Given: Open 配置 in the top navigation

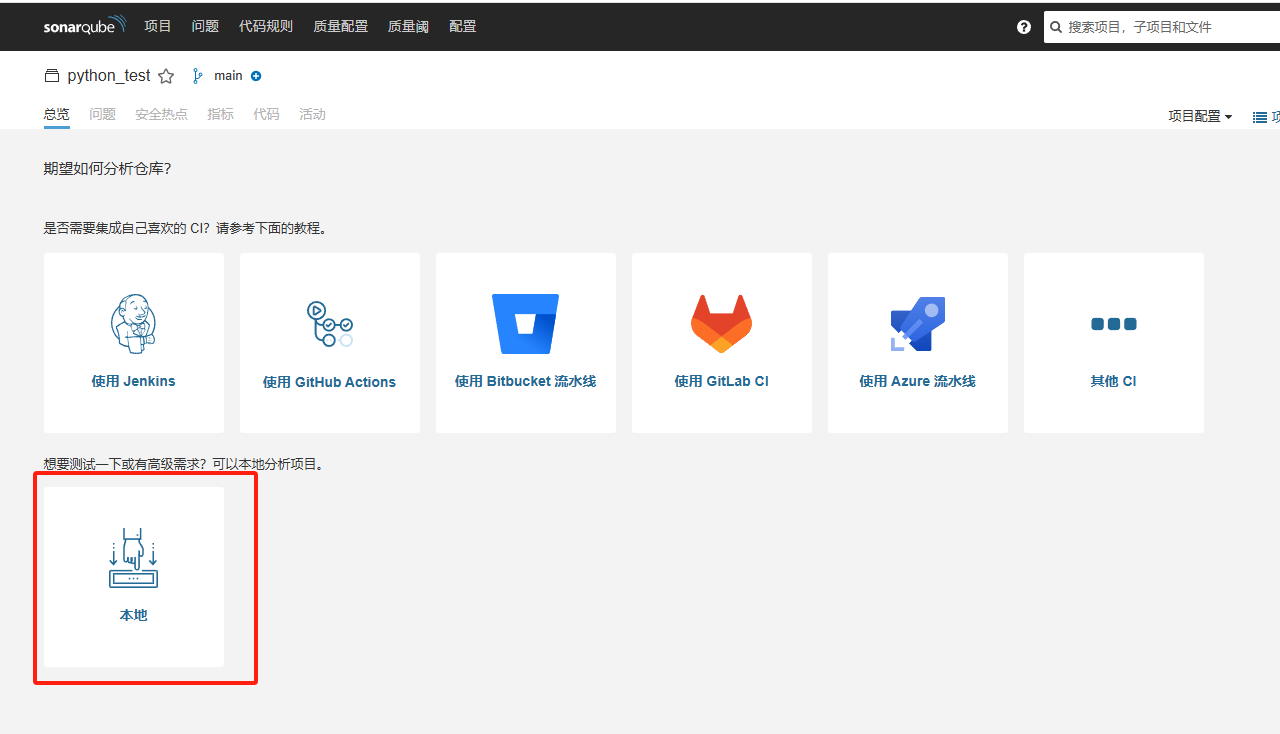Looking at the screenshot, I should click(463, 26).
